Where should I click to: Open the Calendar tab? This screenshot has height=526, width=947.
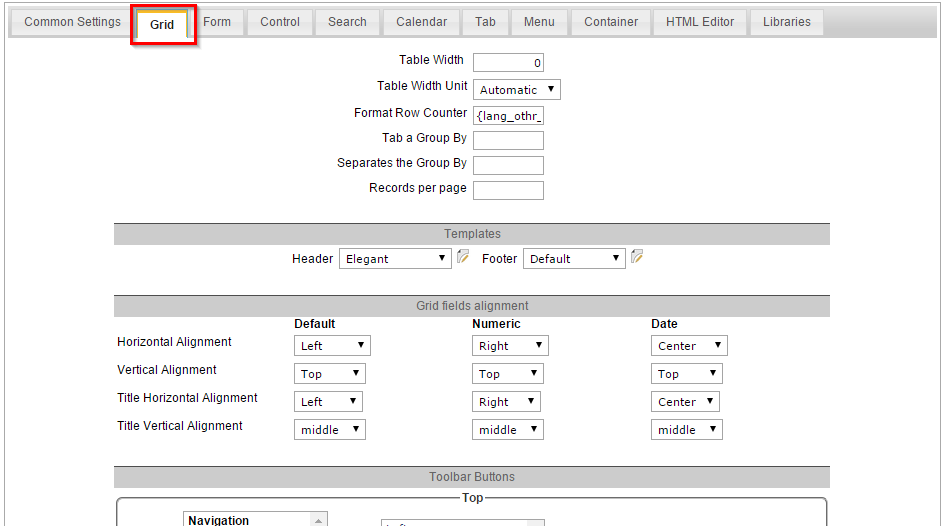[421, 22]
